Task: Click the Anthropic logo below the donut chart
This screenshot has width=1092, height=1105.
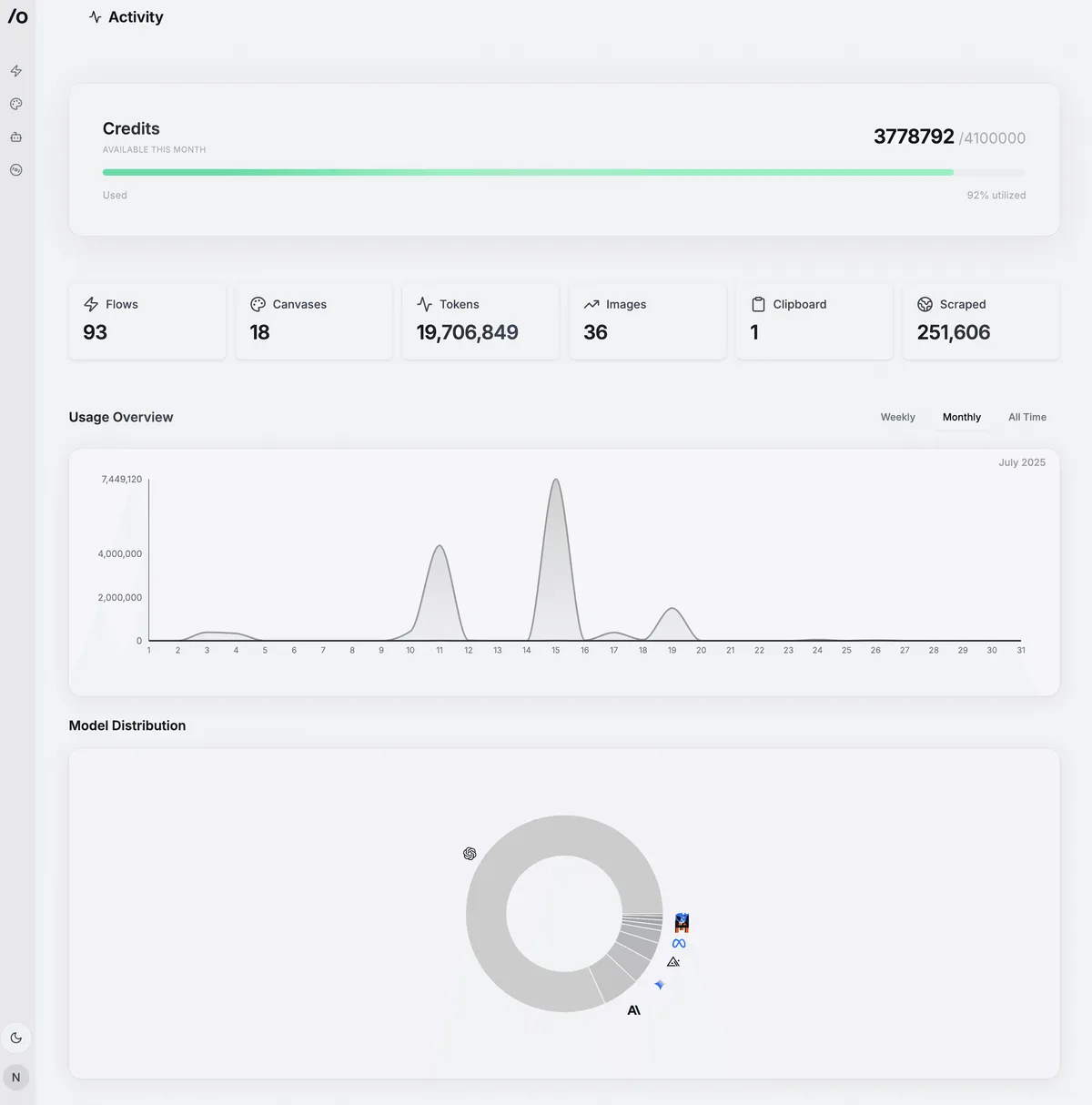Action: point(634,1010)
